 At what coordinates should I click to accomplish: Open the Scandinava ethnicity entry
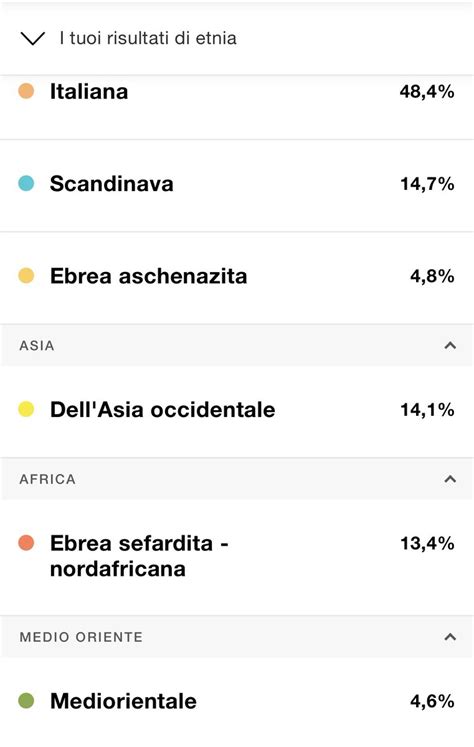point(237,186)
